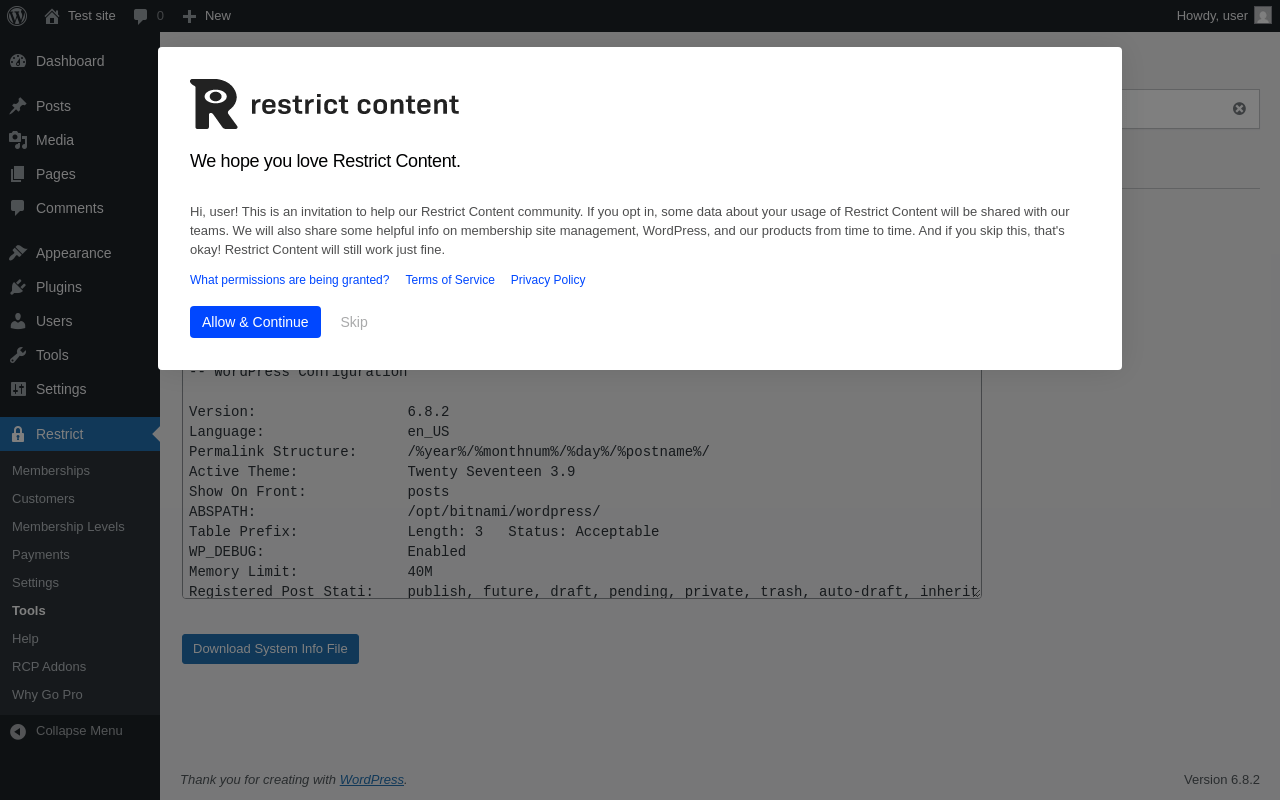Open Dashboard menu label
Viewport: 1280px width, 800px height.
[x=70, y=61]
